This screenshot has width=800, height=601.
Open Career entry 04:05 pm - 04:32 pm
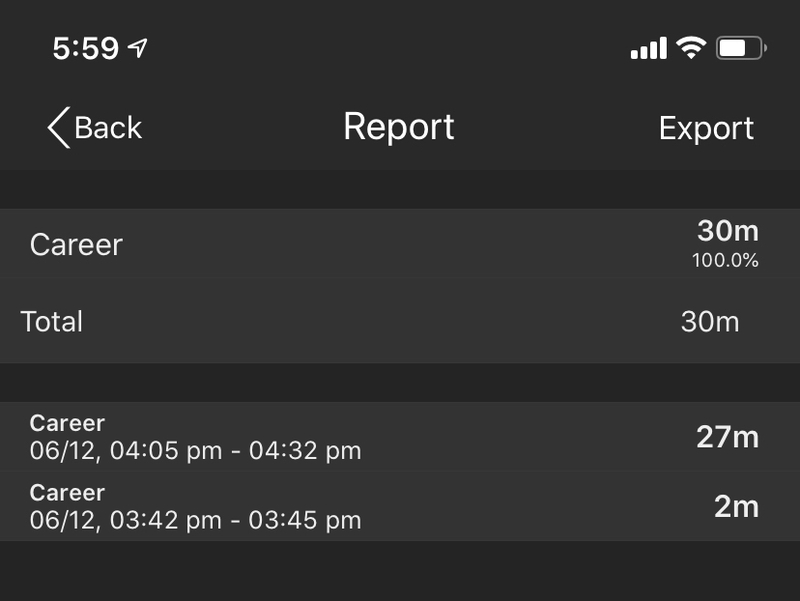pos(400,437)
